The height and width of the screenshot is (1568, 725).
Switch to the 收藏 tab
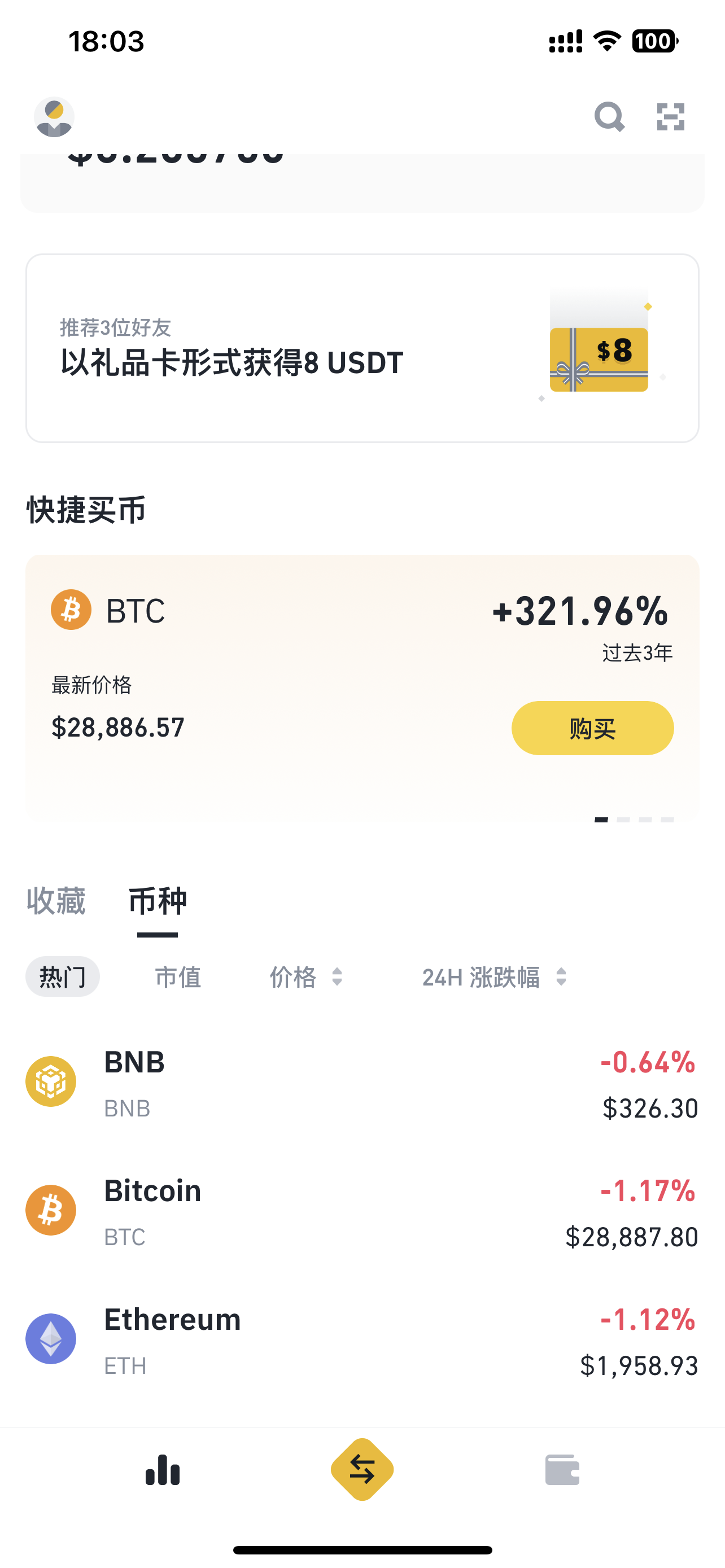coord(56,901)
